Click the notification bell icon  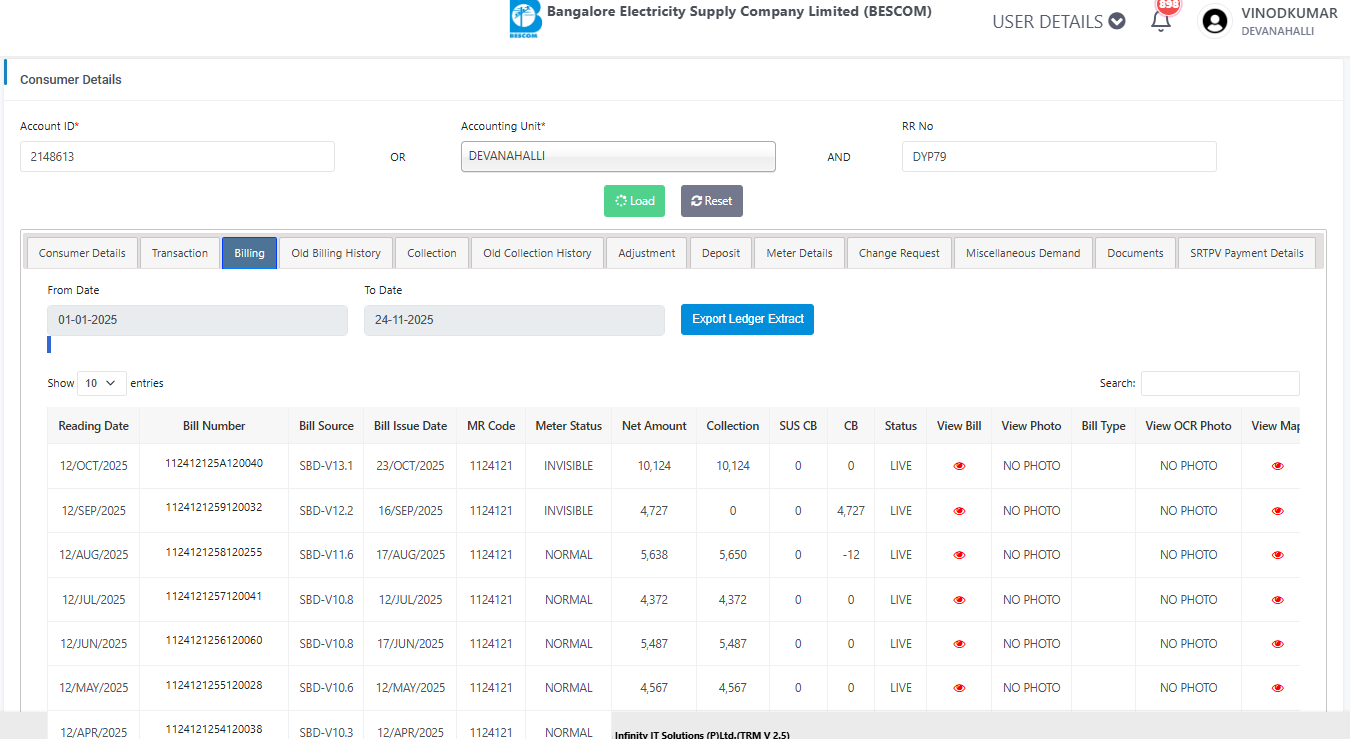pyautogui.click(x=1160, y=22)
